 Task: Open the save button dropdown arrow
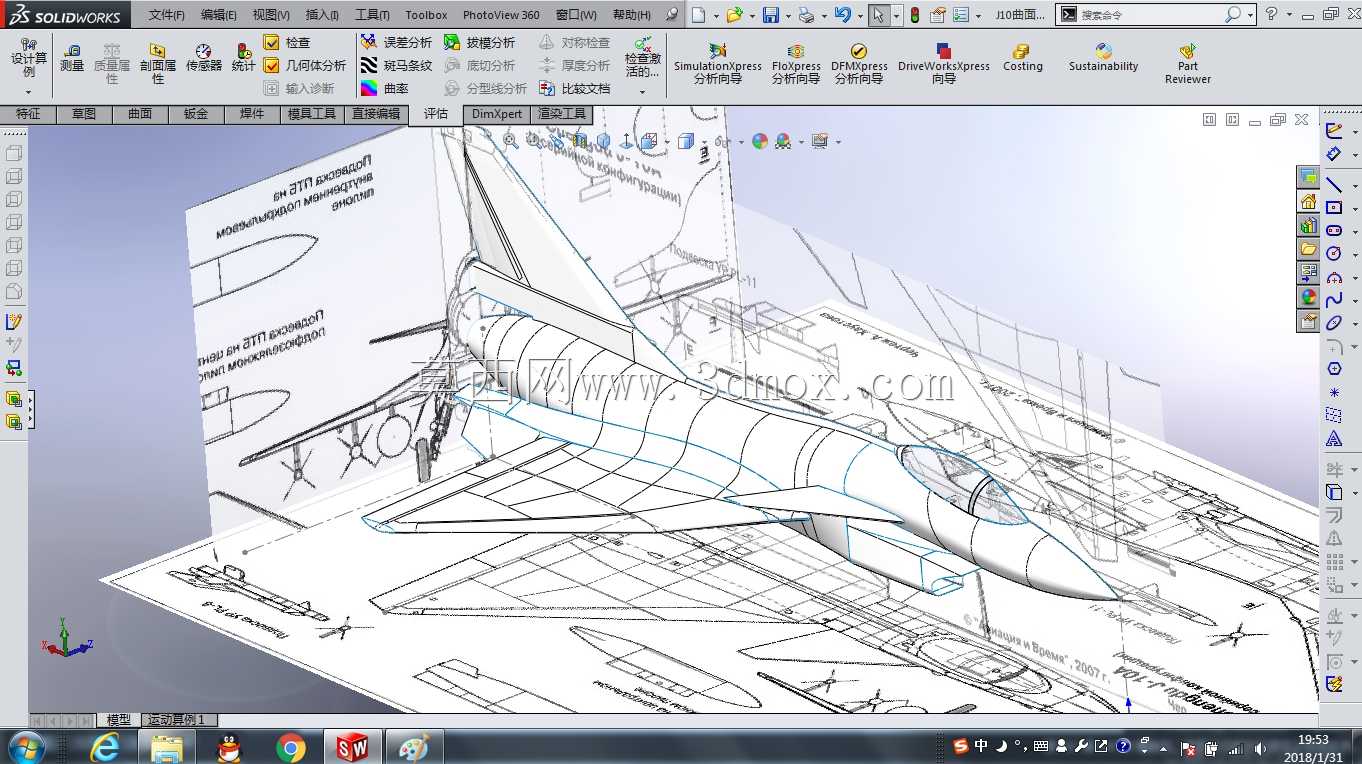coord(788,15)
